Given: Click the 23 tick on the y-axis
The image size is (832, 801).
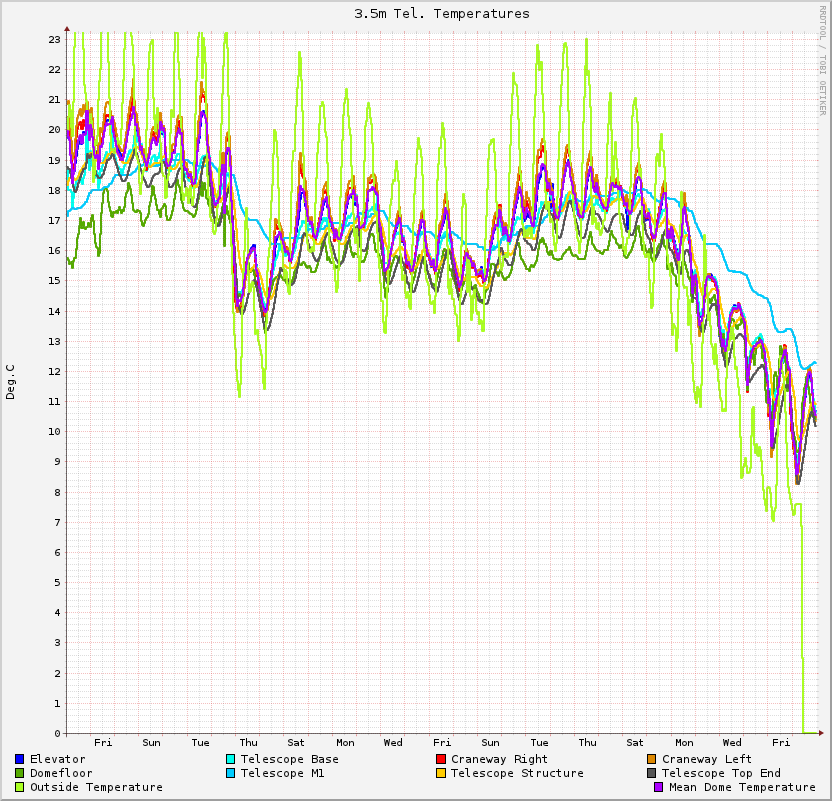Looking at the screenshot, I should (54, 39).
